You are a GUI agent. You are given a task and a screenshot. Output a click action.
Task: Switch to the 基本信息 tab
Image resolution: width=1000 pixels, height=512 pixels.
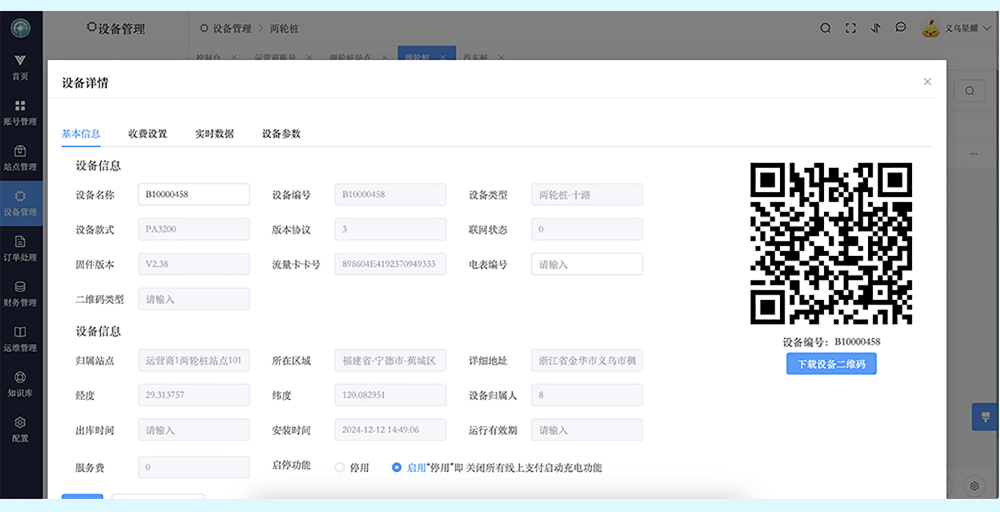[81, 134]
